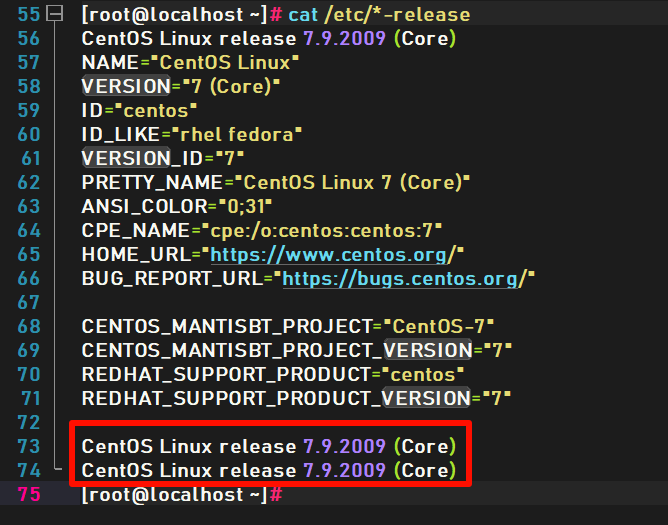This screenshot has width=668, height=525.
Task: Click the "centos" value on line 59
Action: 155,110
